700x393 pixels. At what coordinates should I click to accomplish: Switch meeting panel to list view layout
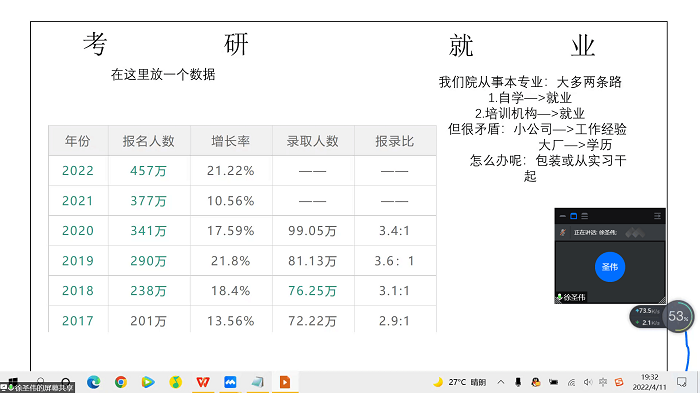click(x=585, y=216)
